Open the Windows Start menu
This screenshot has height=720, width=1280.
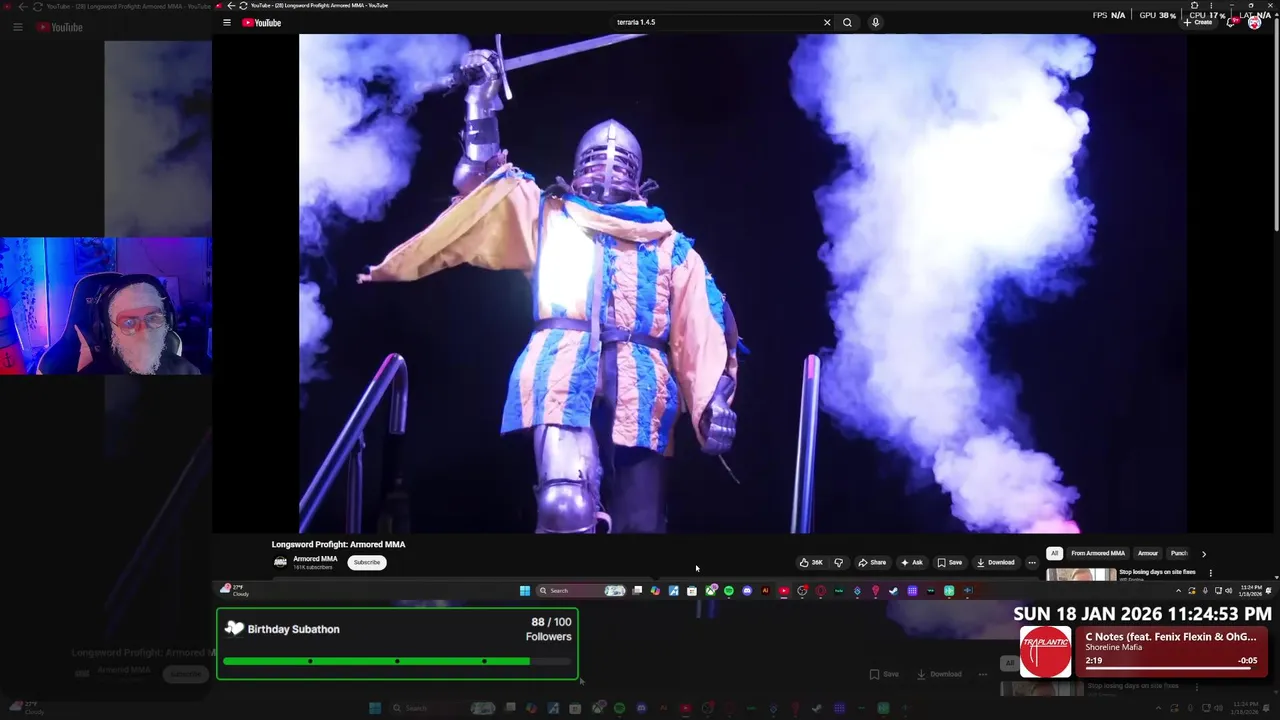(524, 591)
